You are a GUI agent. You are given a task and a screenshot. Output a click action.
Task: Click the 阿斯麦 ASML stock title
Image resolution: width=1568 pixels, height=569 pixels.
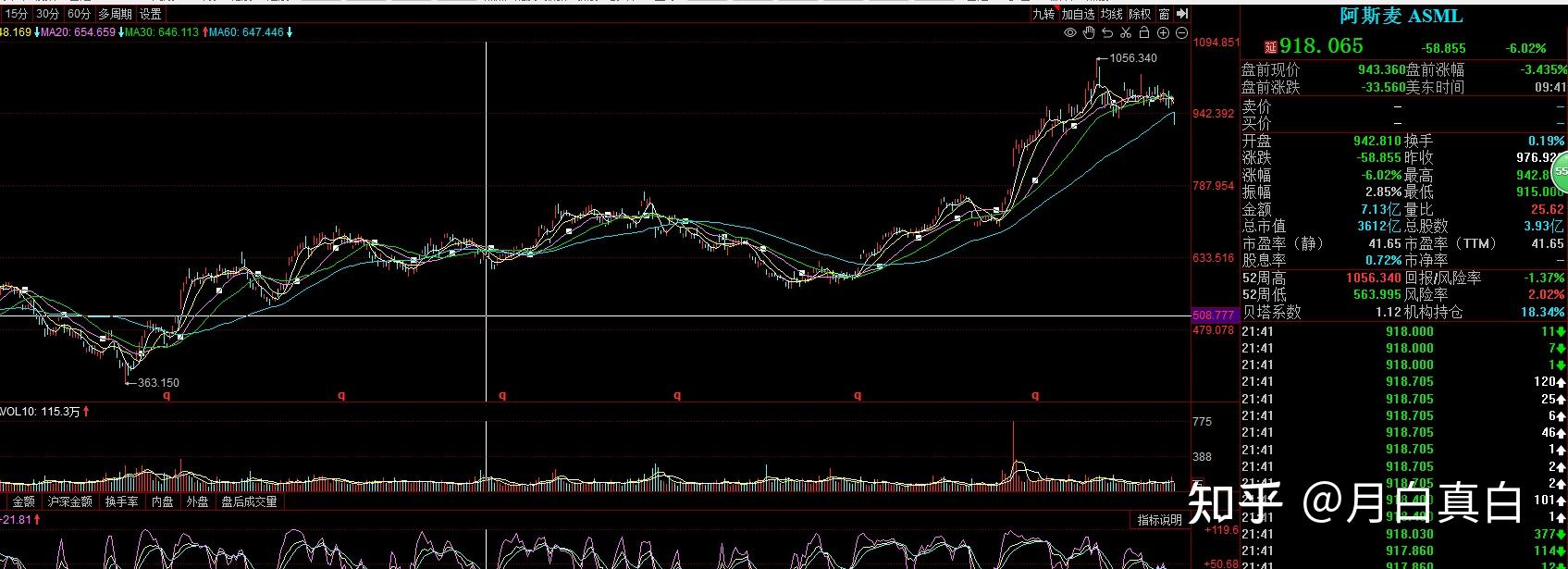tap(1401, 16)
